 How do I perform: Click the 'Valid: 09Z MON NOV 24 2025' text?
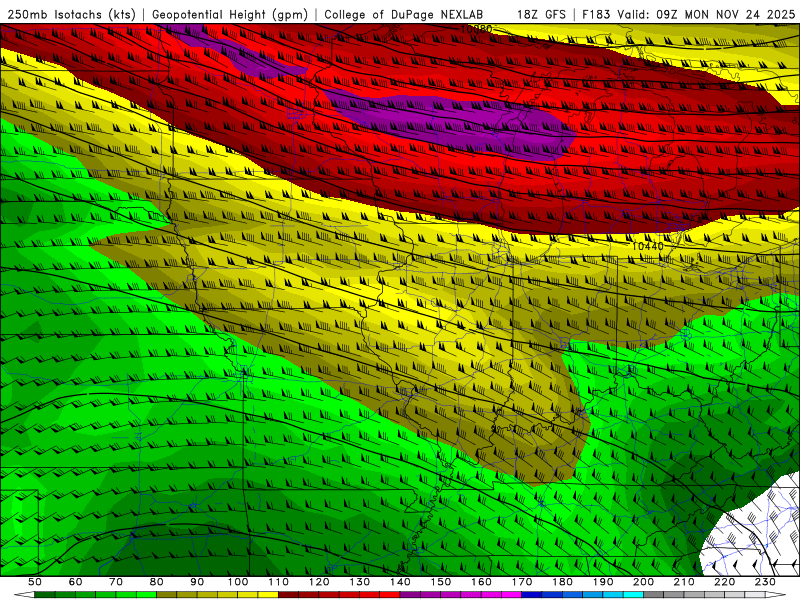pyautogui.click(x=706, y=15)
